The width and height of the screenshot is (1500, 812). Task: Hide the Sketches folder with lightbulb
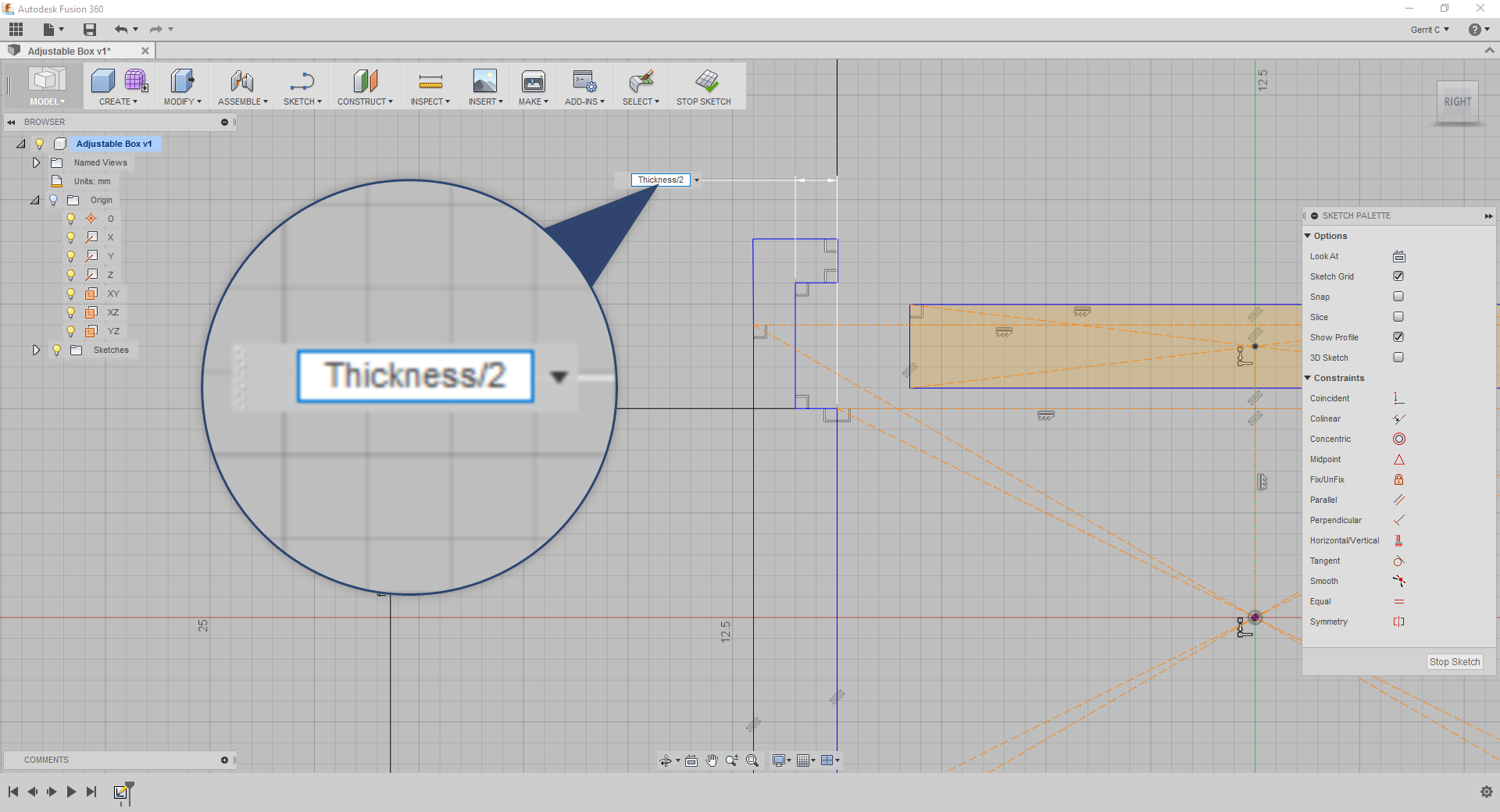click(56, 350)
